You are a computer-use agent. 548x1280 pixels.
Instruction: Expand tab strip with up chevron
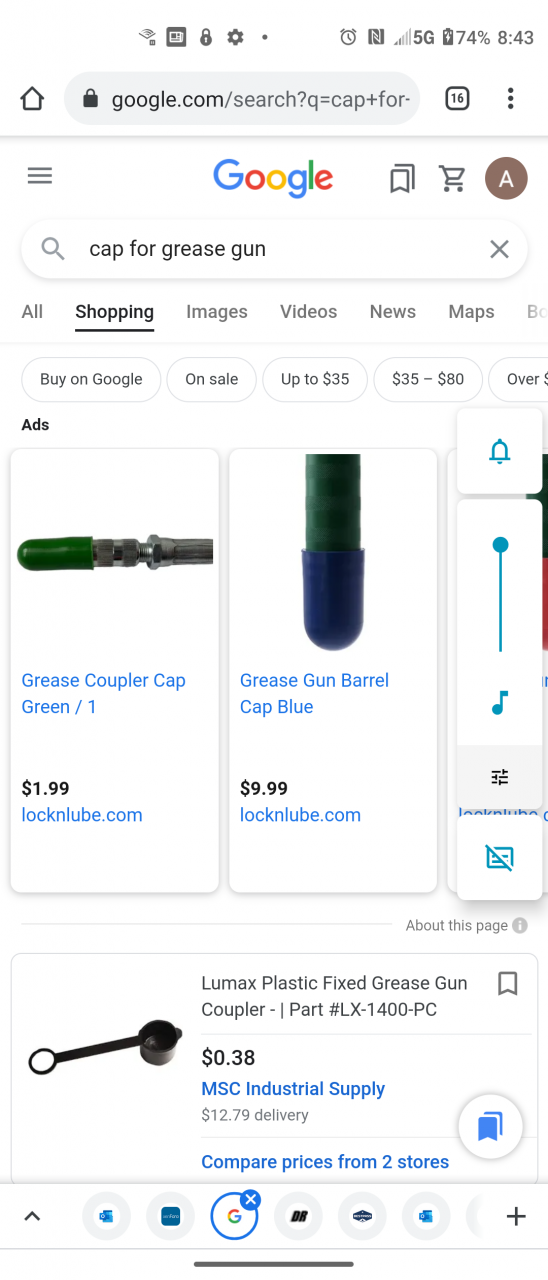pyautogui.click(x=32, y=1216)
